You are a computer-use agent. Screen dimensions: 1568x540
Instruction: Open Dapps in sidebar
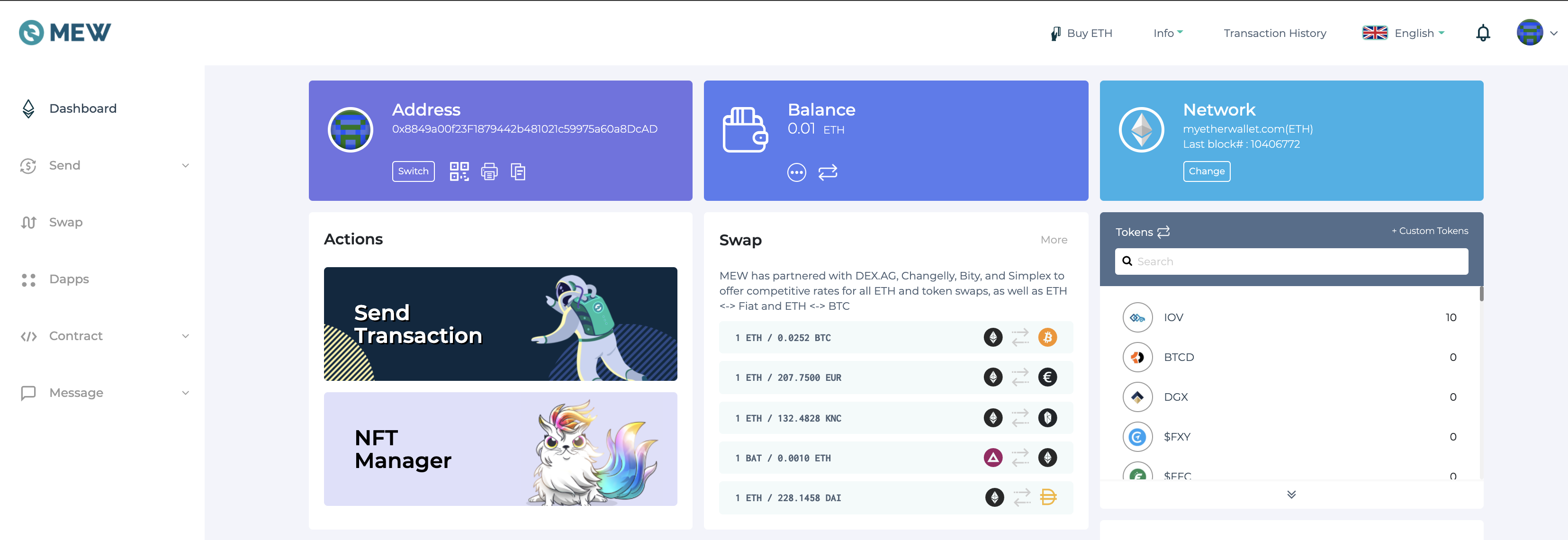coord(69,279)
